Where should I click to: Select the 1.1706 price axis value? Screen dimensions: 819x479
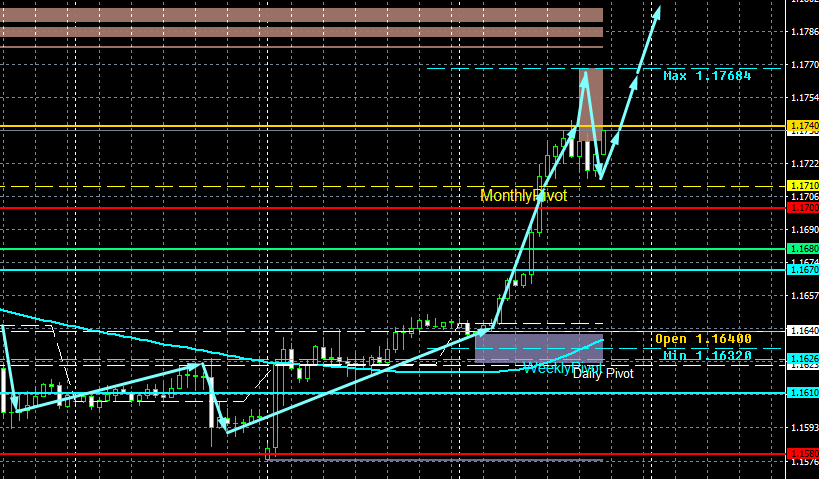click(805, 197)
